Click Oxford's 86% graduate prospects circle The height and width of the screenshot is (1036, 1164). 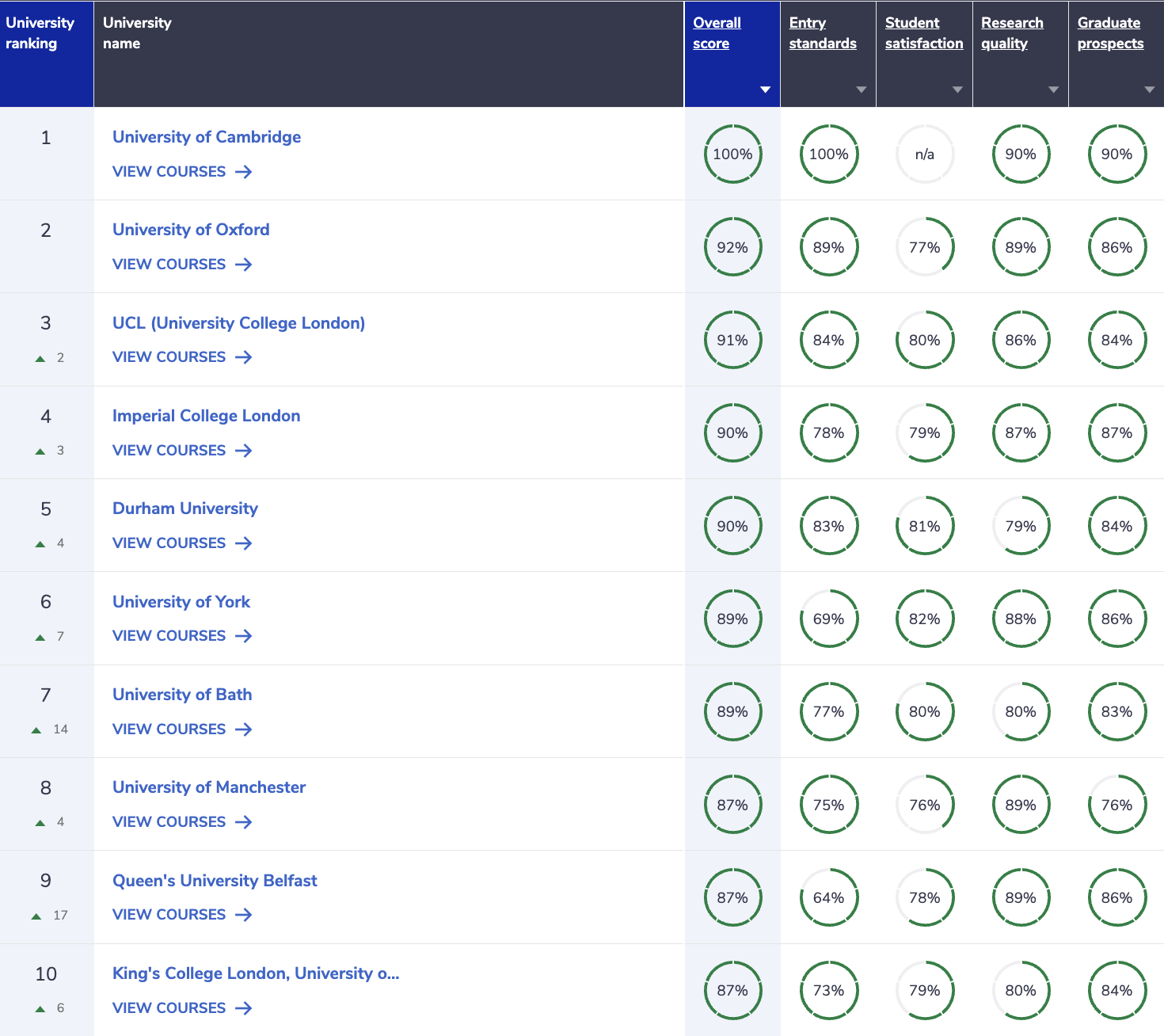(x=1117, y=247)
